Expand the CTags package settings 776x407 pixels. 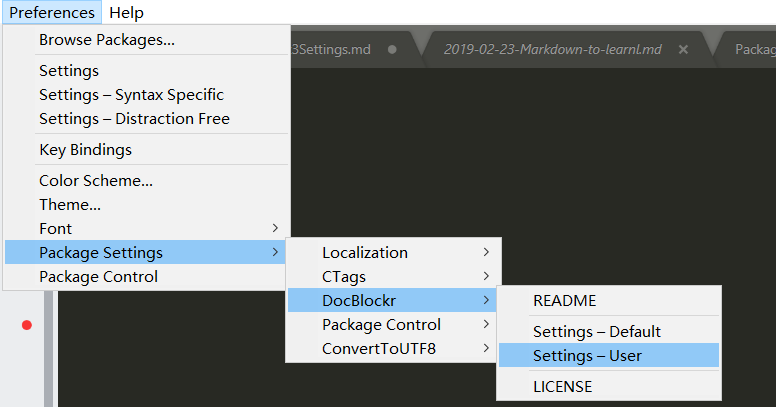tap(344, 276)
